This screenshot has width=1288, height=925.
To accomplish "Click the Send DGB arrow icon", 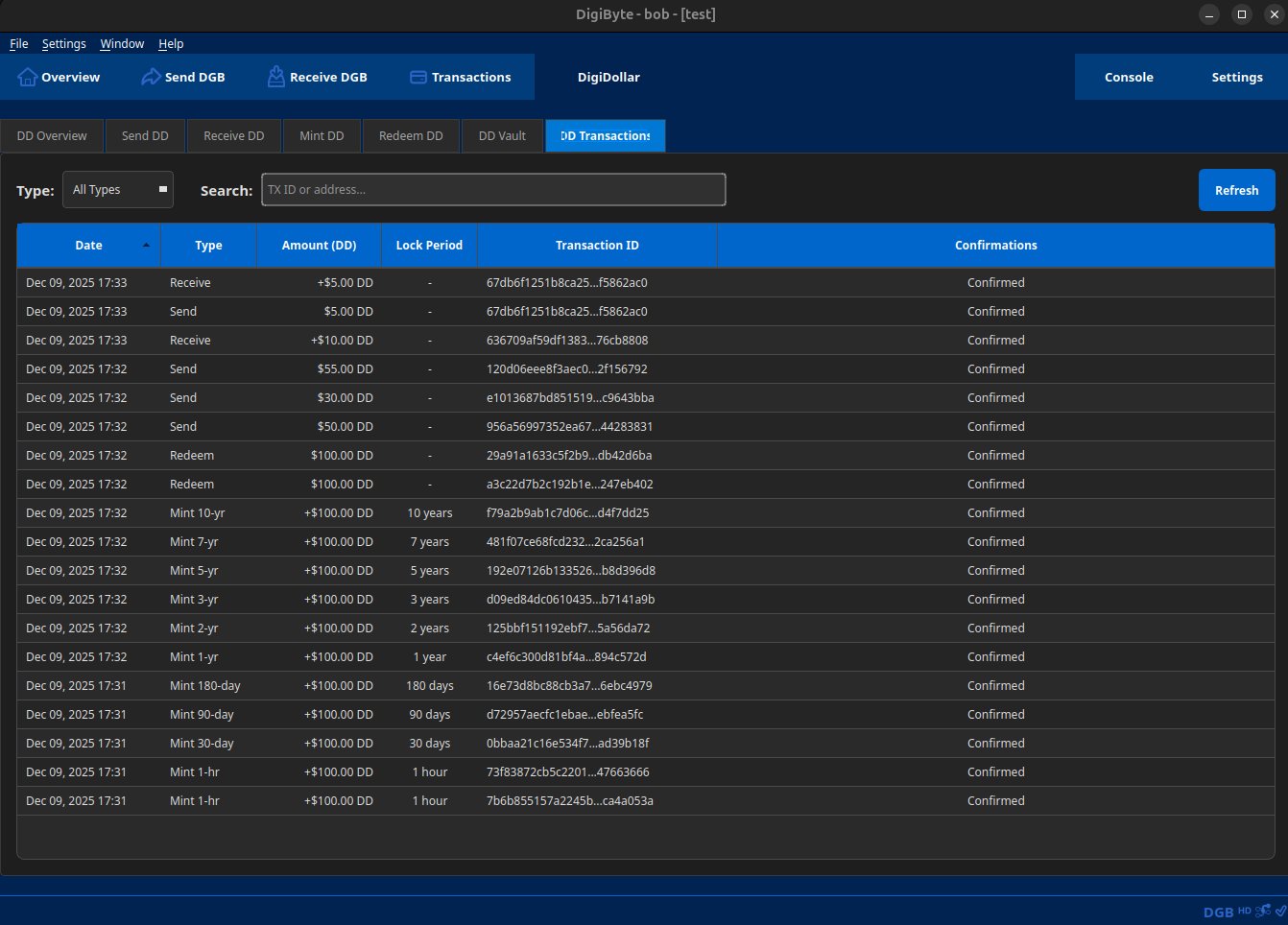I will (151, 78).
